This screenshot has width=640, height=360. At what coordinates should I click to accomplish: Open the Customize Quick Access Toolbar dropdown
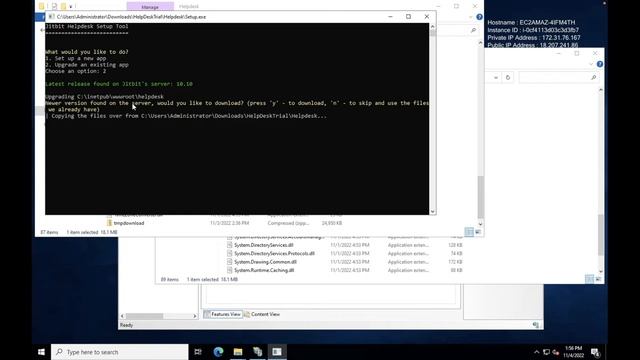[x=71, y=7]
